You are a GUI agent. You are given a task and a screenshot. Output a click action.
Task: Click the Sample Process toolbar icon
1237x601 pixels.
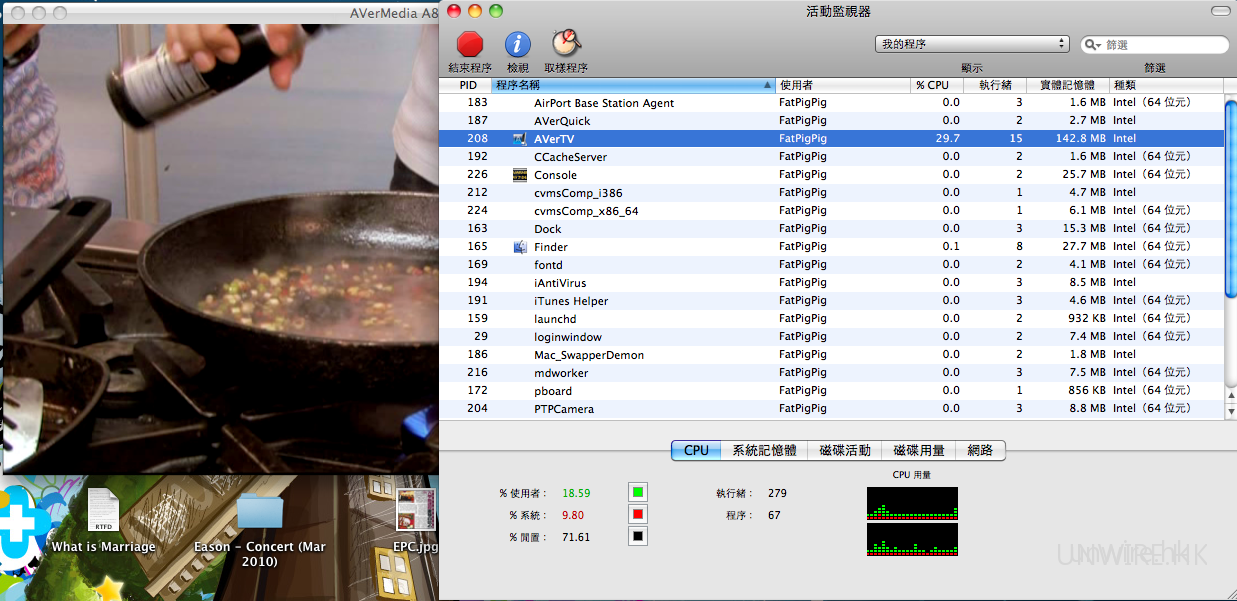point(566,44)
